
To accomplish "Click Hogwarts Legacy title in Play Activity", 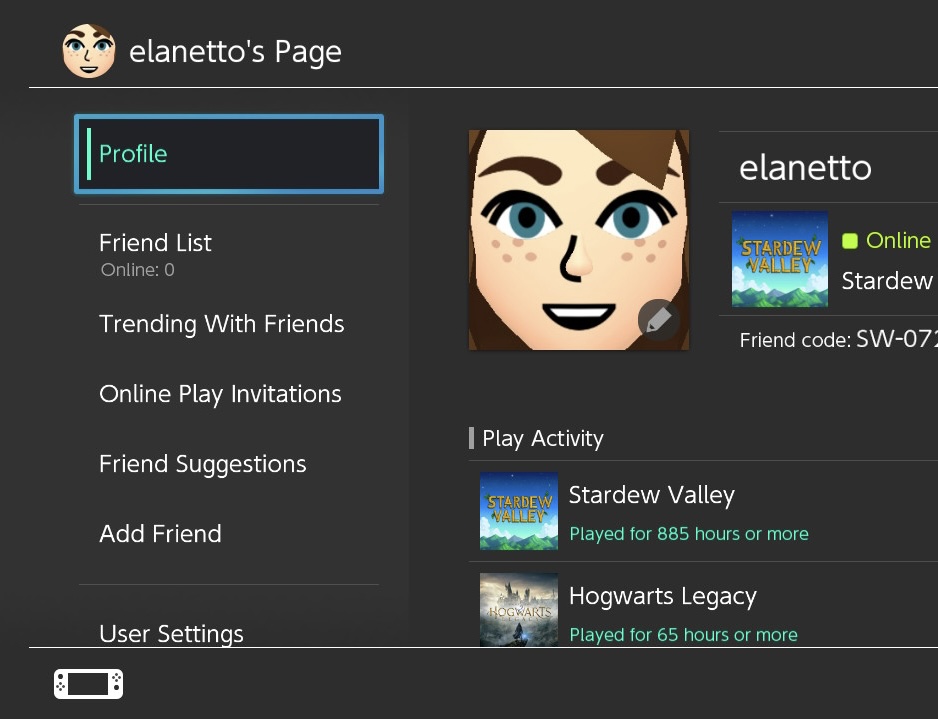I will pos(663,596).
